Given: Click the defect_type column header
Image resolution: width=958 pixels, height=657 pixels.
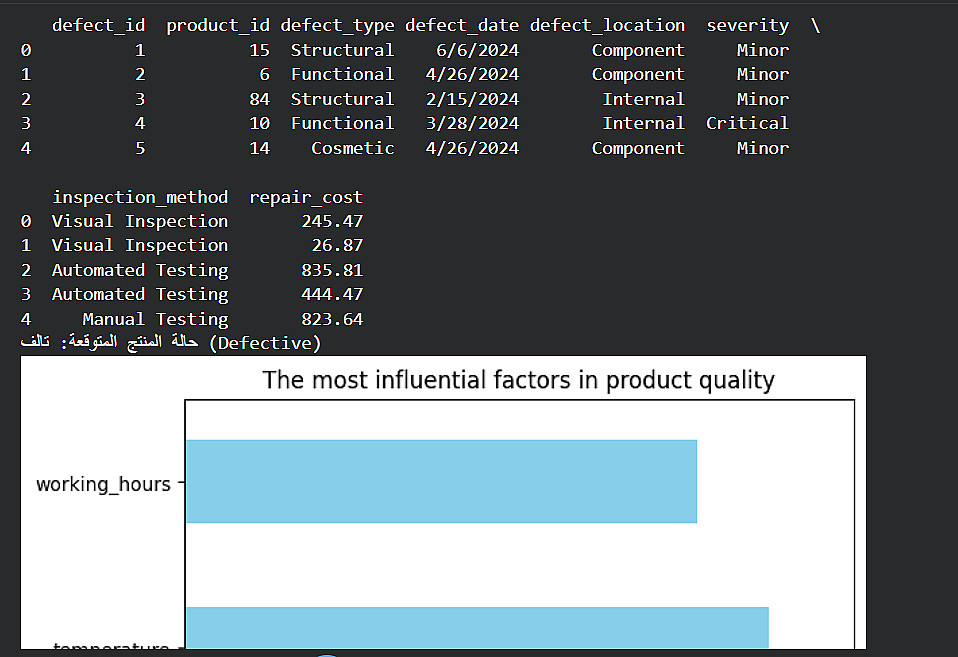Looking at the screenshot, I should (x=337, y=25).
